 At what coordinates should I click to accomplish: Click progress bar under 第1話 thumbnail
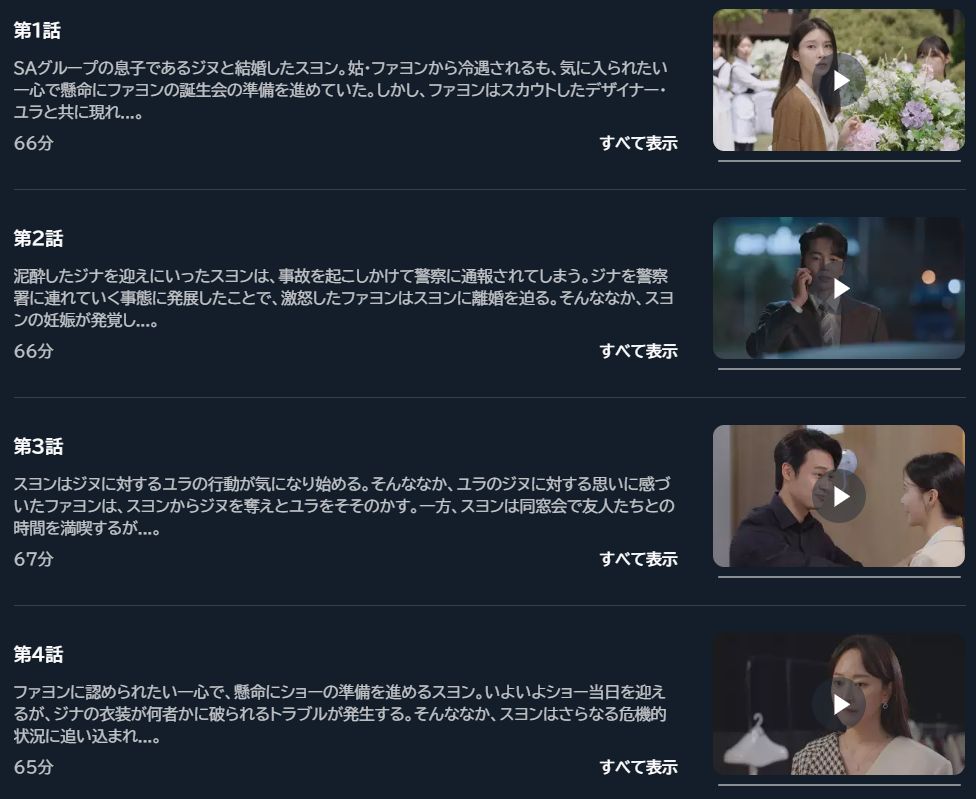tap(839, 161)
